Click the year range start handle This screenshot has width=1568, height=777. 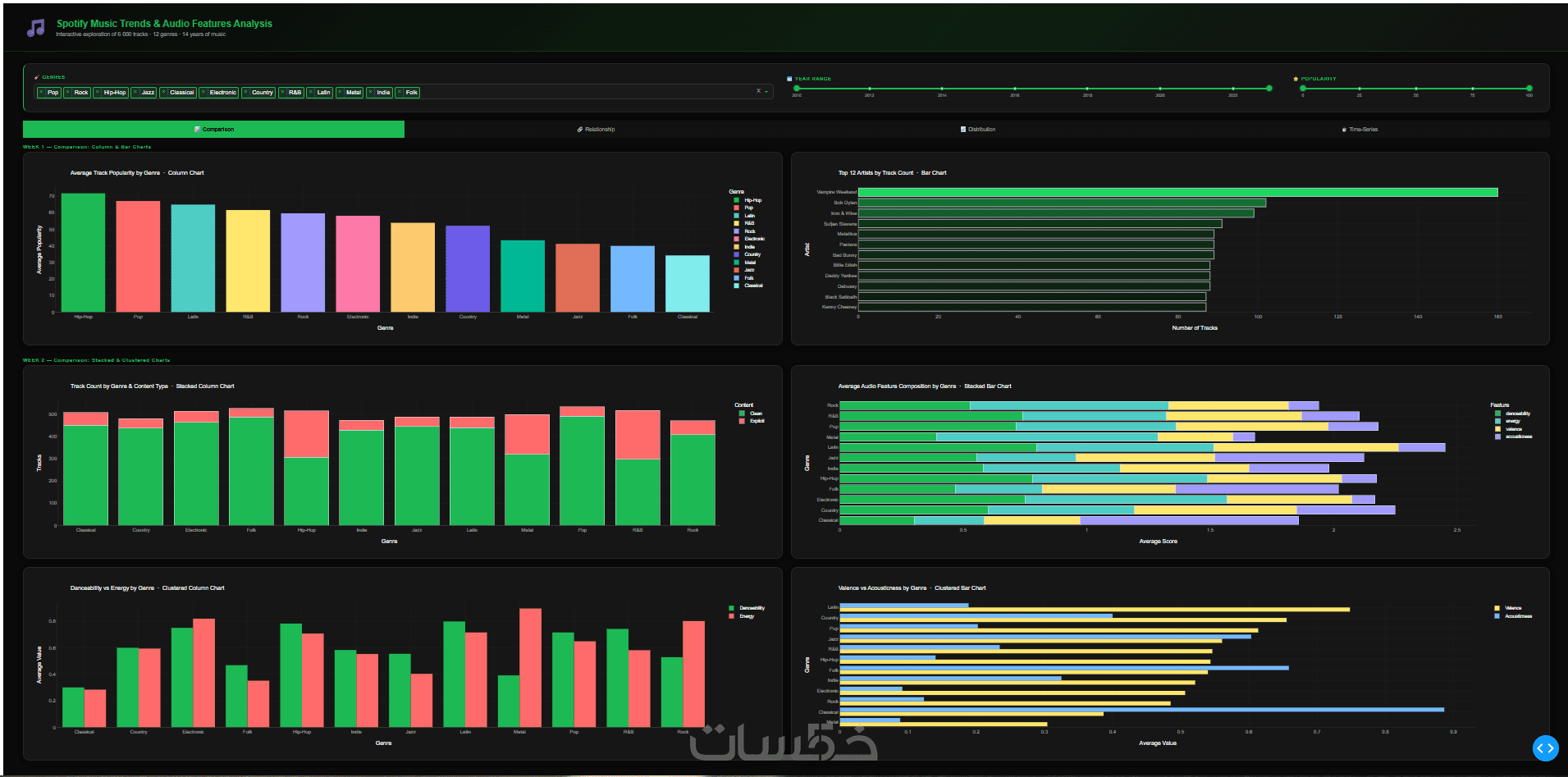(796, 88)
